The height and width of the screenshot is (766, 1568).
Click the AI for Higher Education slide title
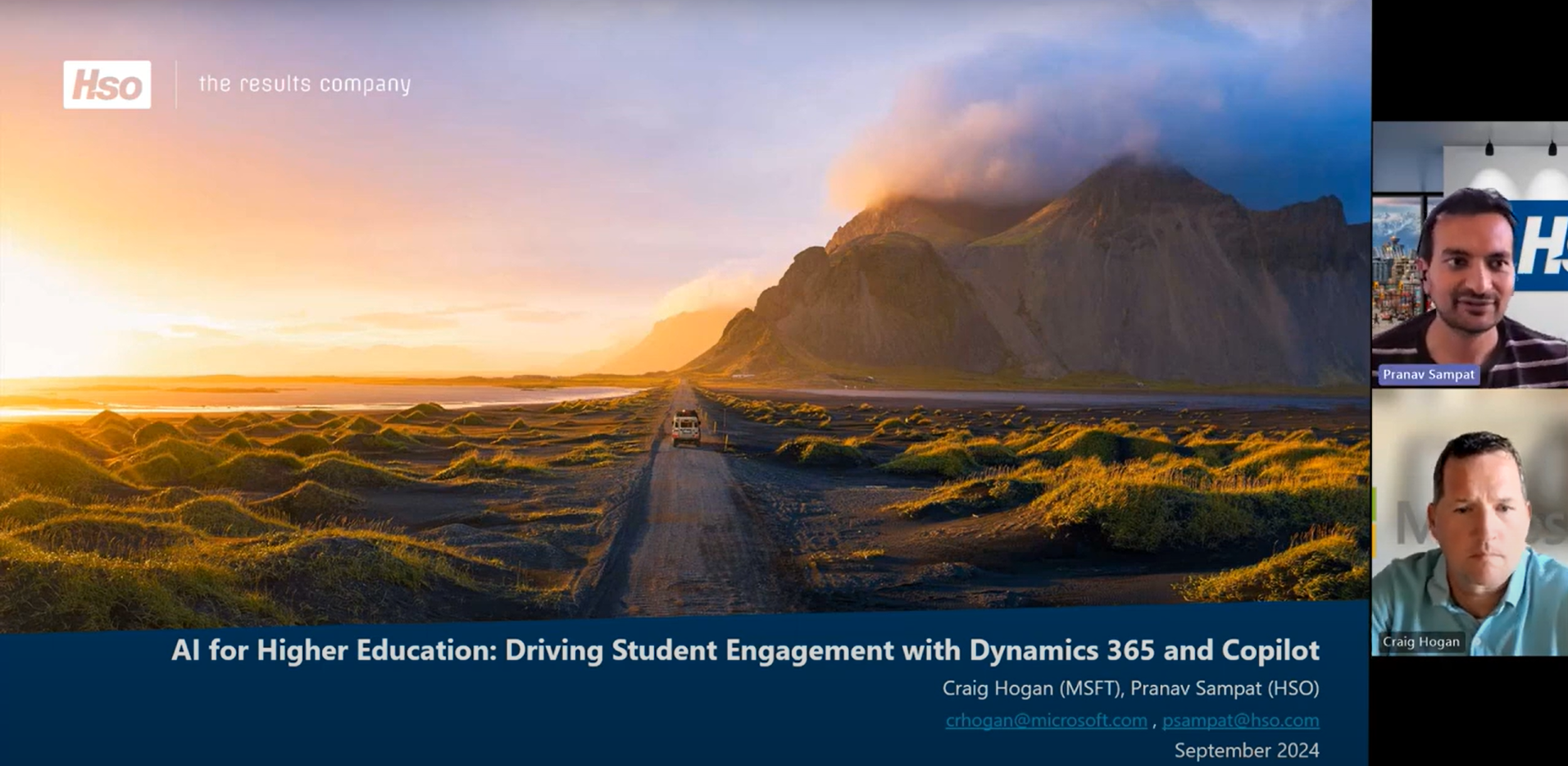coord(745,650)
